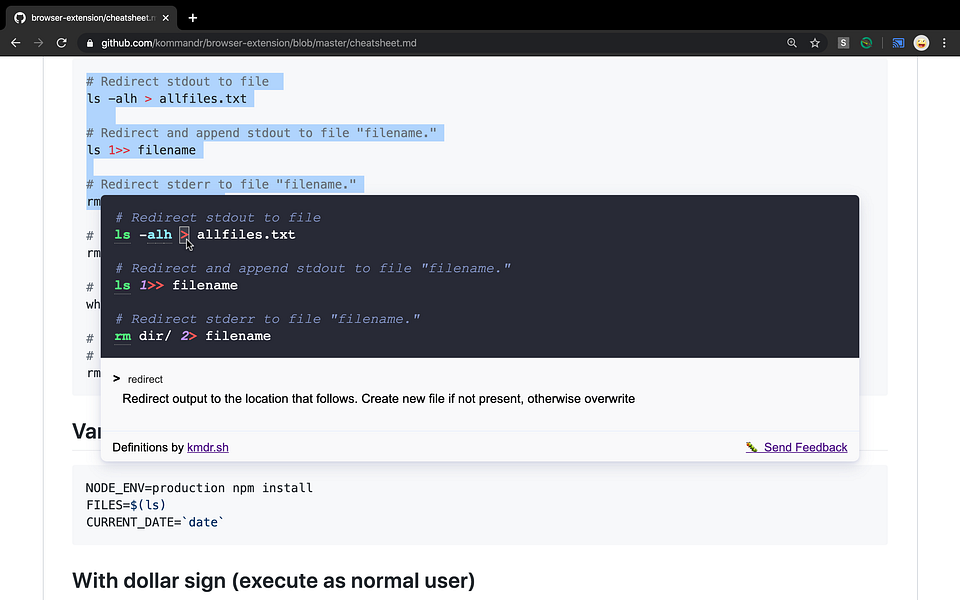Click popup comment '# Redirect stderr to file'
Image resolution: width=960 pixels, height=600 pixels.
click(268, 319)
